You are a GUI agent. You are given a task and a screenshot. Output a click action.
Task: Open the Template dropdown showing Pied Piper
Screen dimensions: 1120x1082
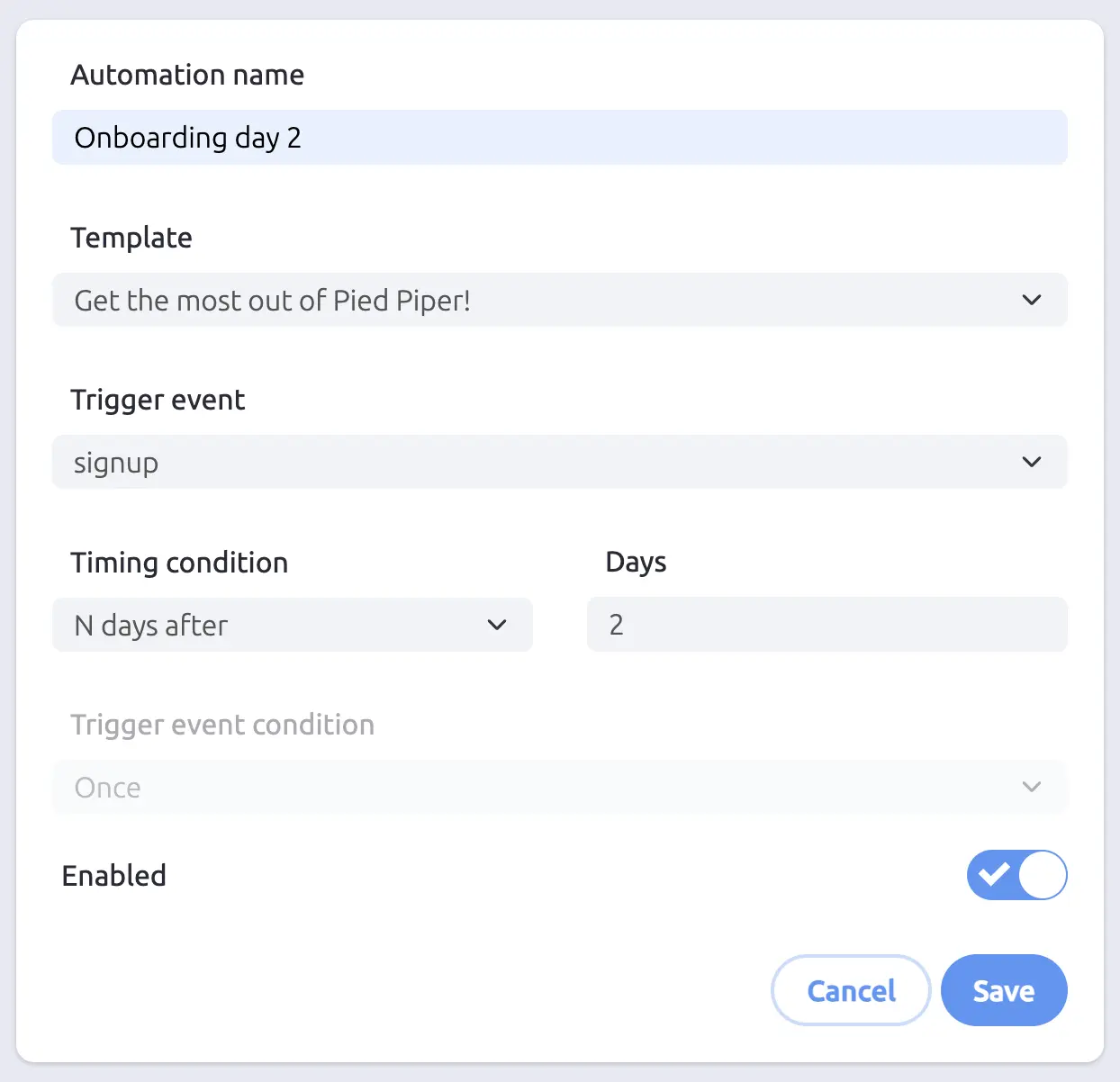pos(540,300)
